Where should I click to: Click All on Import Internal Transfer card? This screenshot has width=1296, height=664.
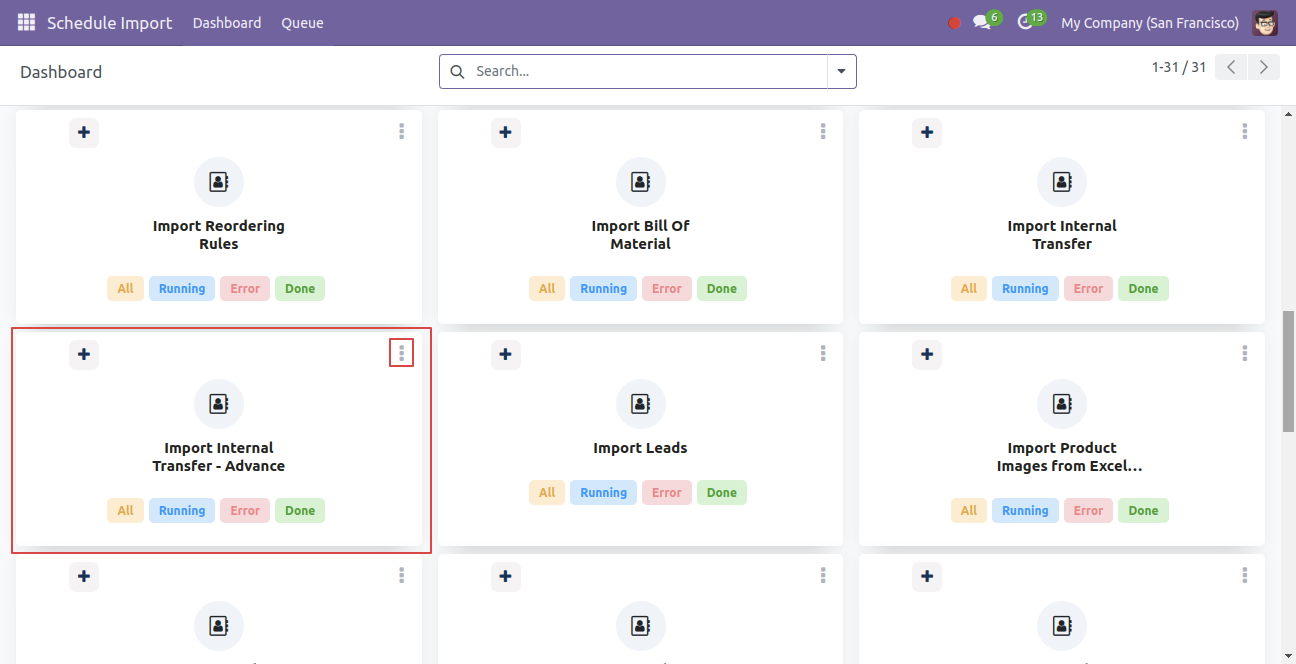click(x=969, y=289)
